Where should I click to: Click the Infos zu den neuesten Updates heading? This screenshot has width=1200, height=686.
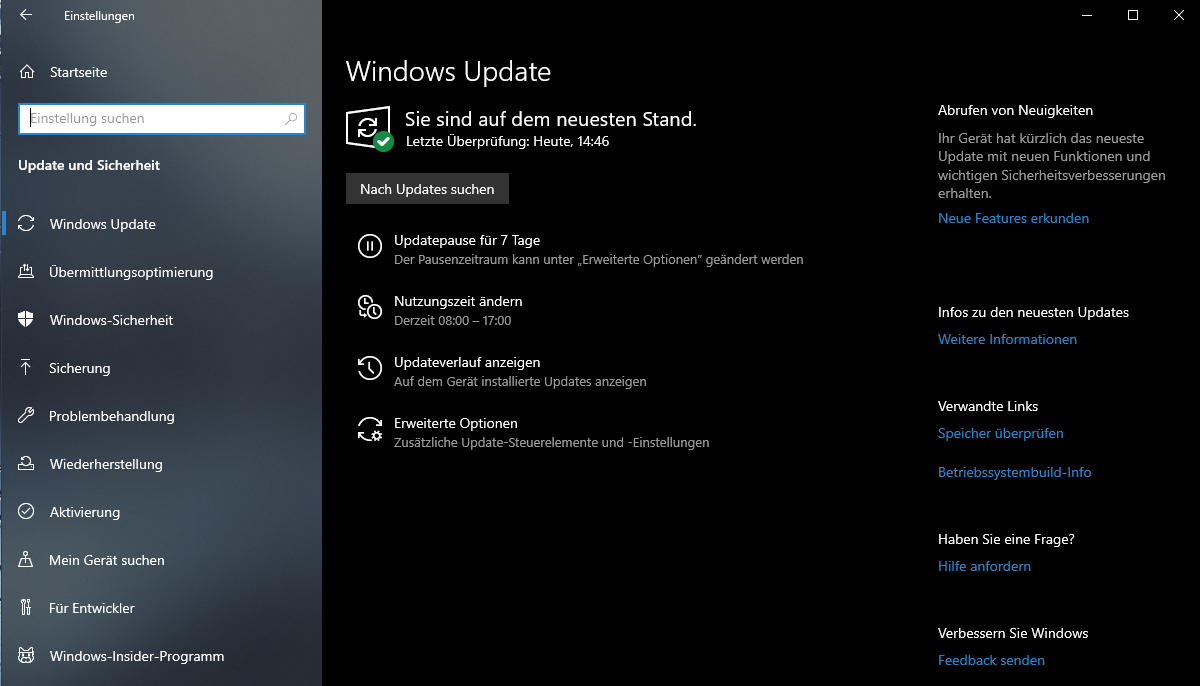[x=1033, y=312]
